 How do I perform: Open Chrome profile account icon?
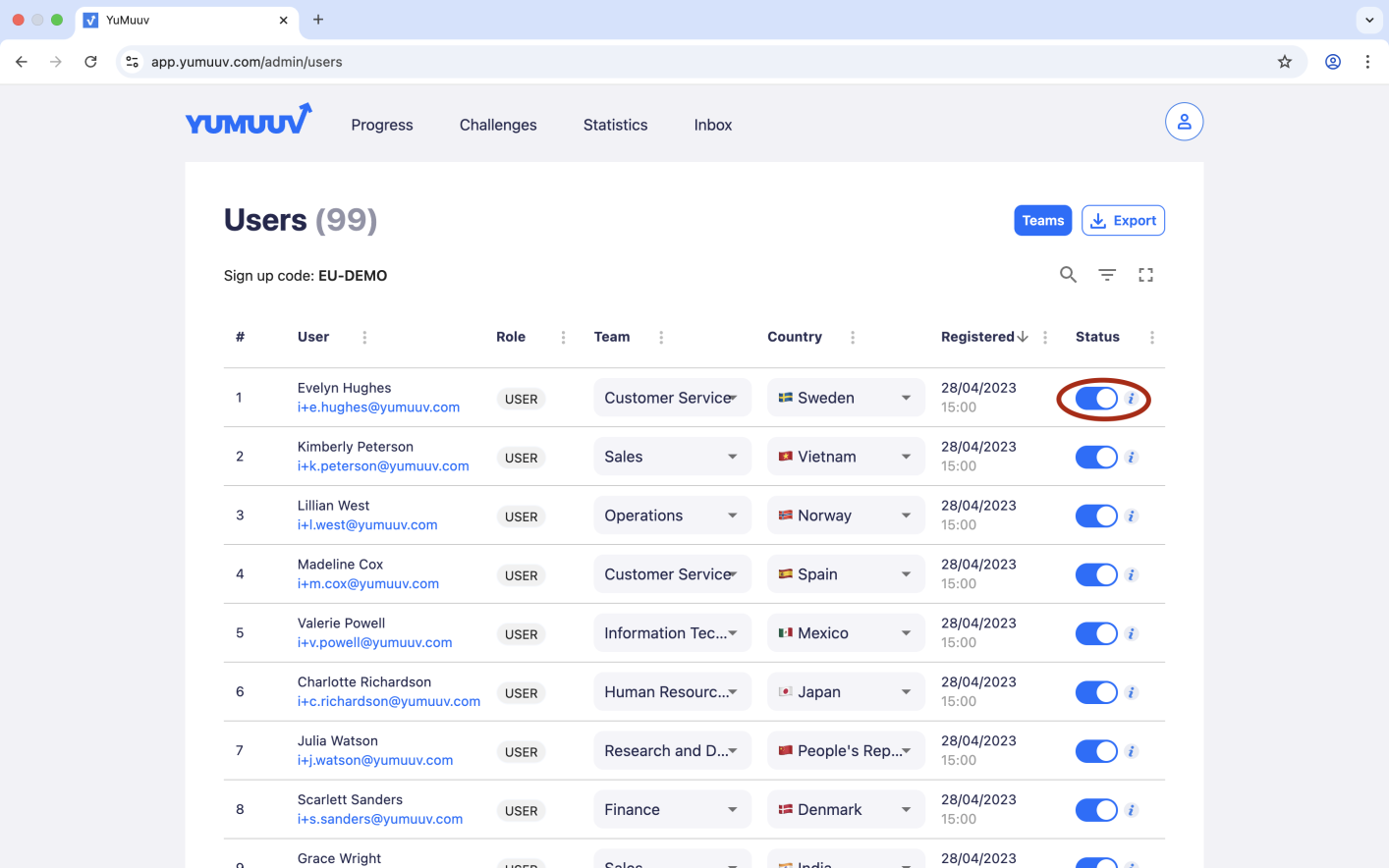tap(1333, 62)
